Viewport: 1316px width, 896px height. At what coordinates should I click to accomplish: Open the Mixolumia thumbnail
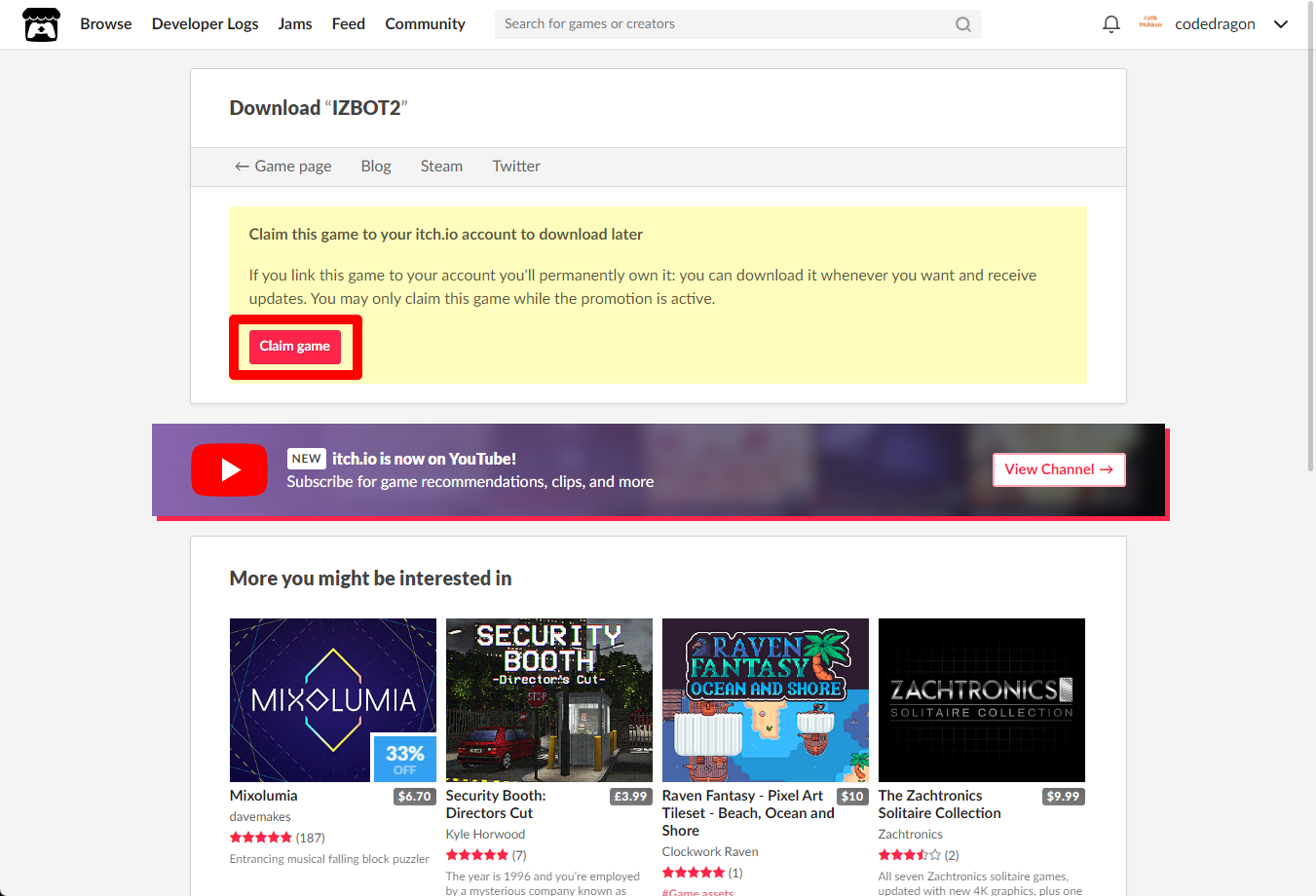[333, 700]
